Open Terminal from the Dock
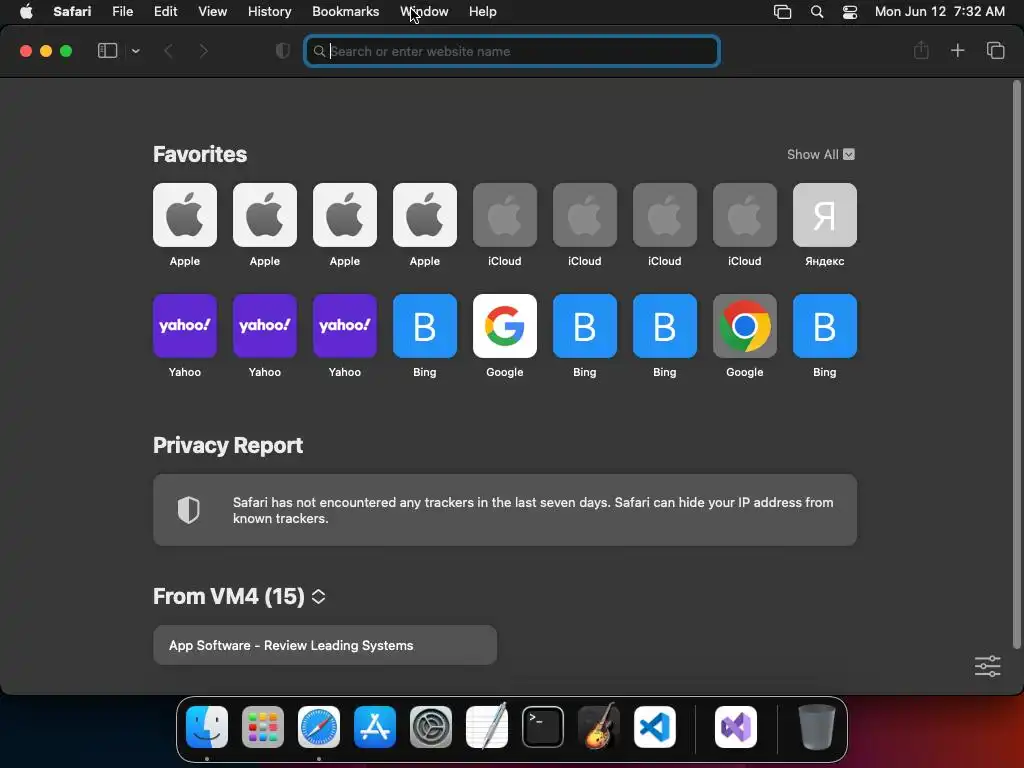Viewport: 1024px width, 768px height. (x=543, y=727)
